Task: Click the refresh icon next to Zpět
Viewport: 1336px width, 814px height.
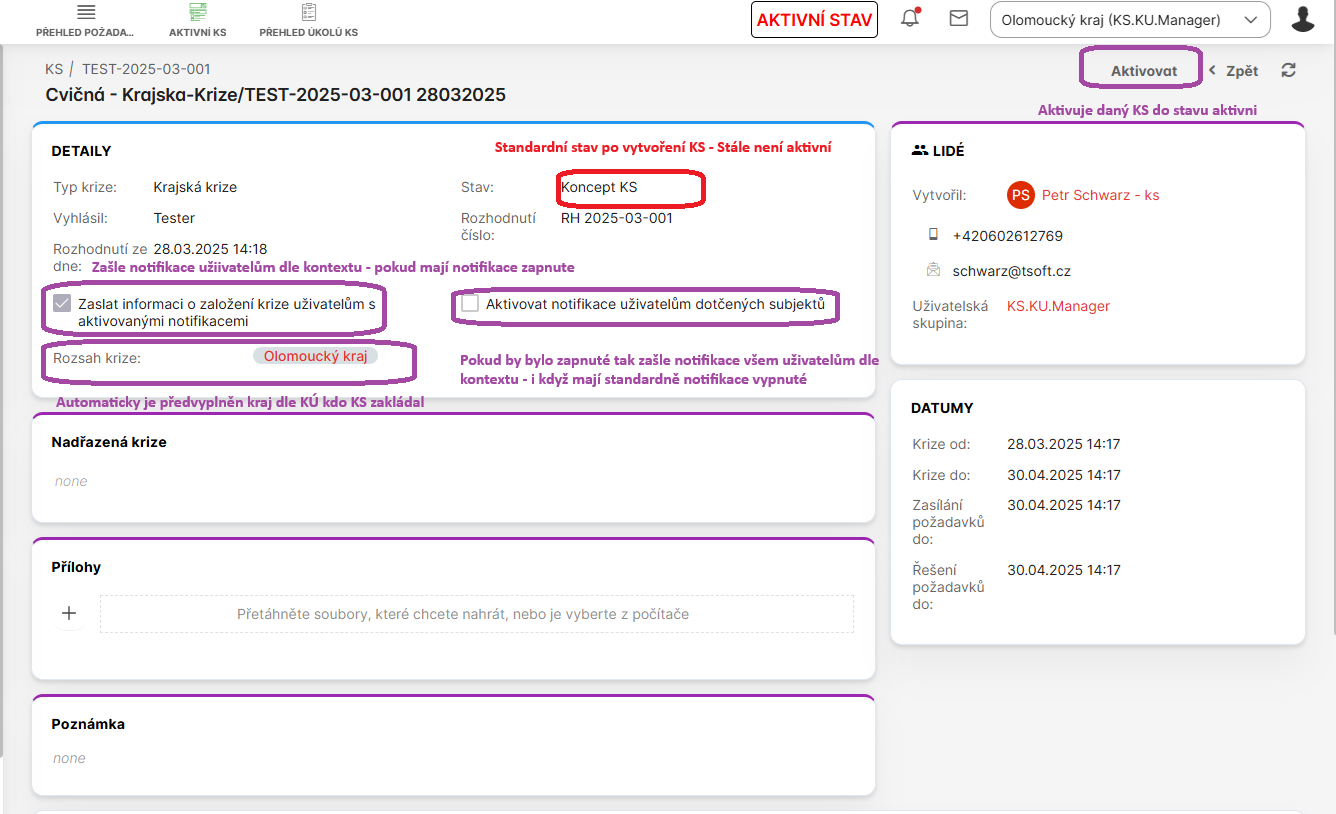Action: pos(1289,70)
